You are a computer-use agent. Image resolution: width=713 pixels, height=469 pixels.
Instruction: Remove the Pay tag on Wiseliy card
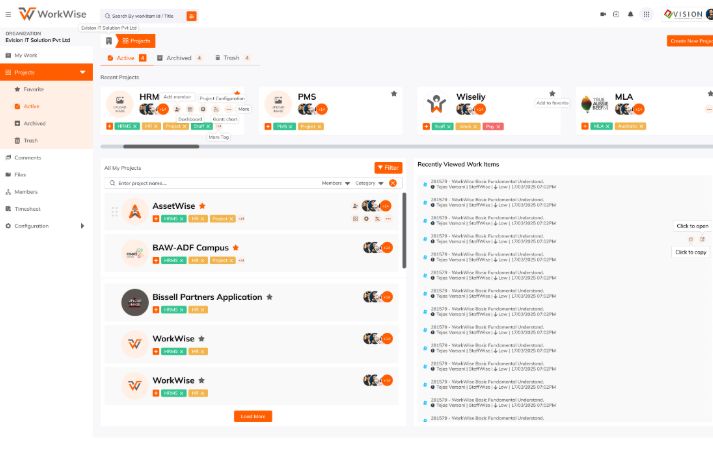(498, 126)
